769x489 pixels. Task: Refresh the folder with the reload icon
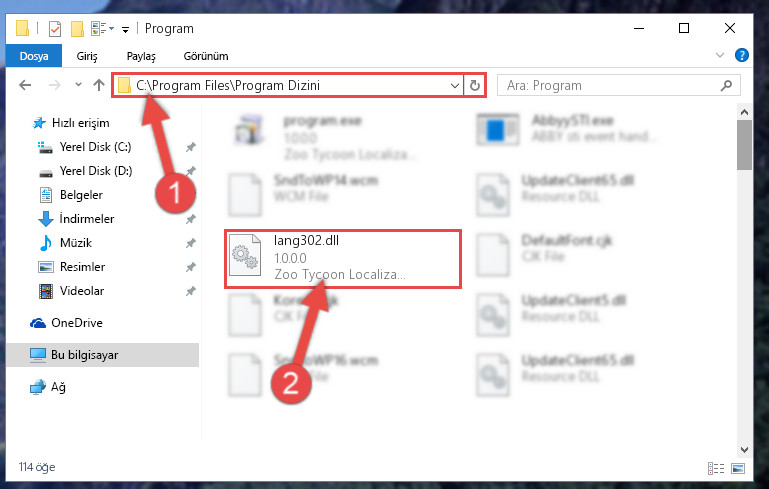474,86
